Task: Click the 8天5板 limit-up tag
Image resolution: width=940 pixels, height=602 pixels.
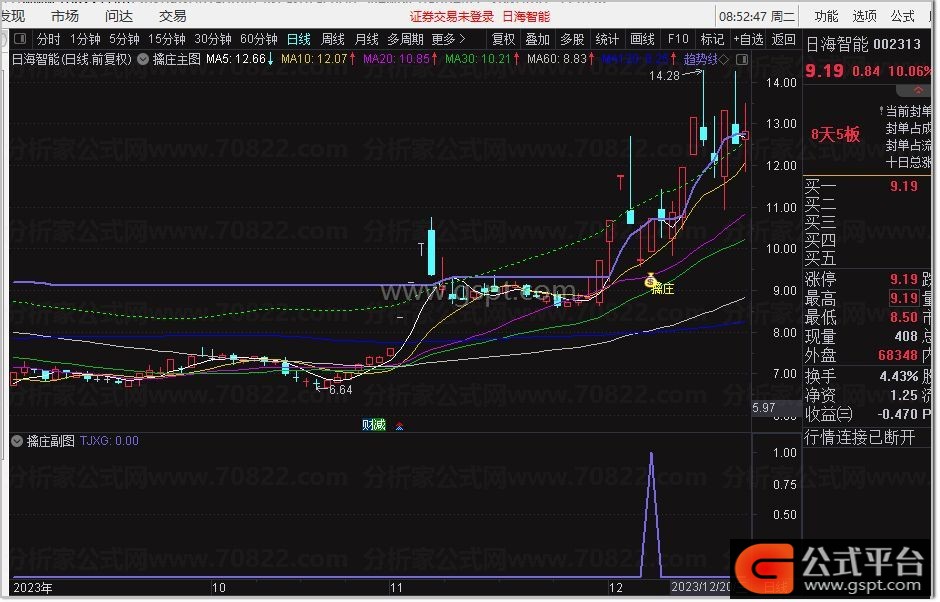Action: pos(836,135)
